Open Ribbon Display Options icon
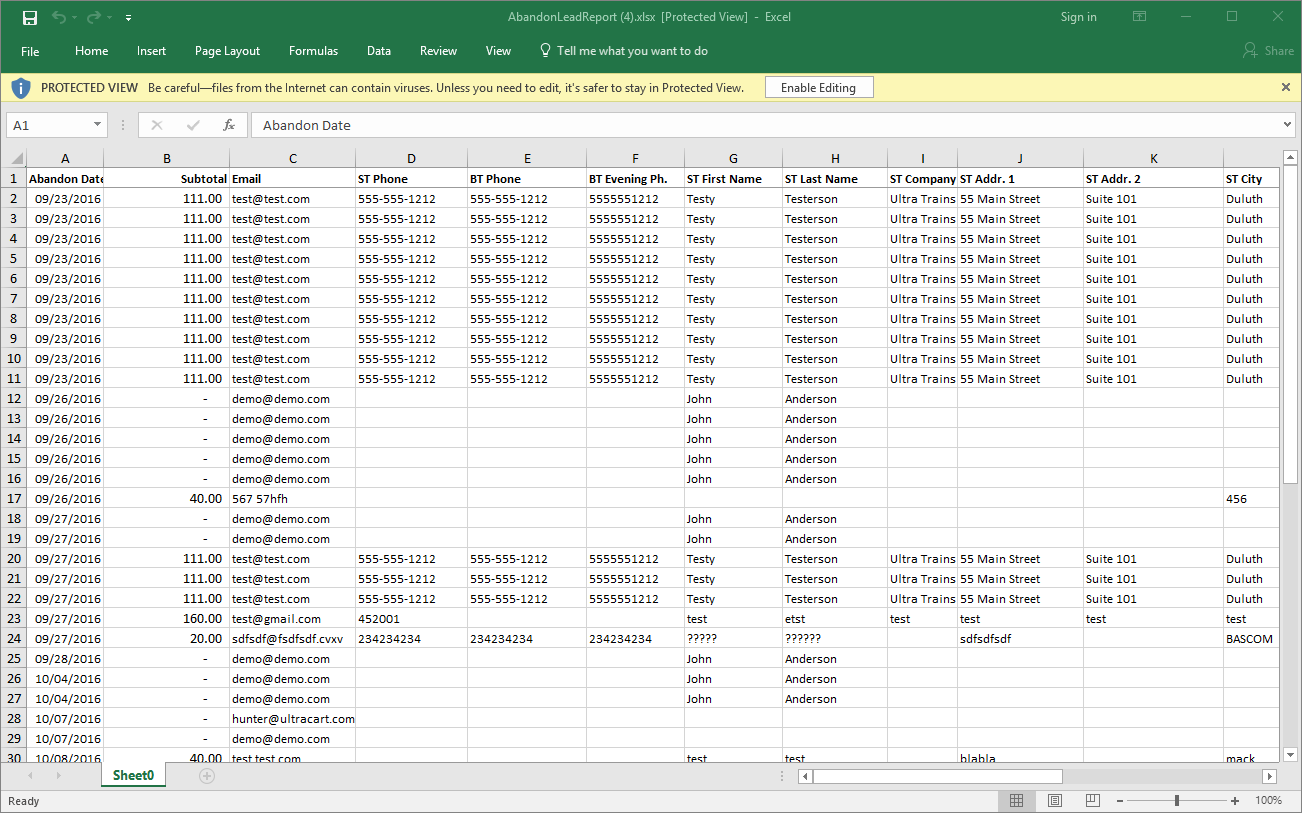The image size is (1302, 813). coord(1139,17)
